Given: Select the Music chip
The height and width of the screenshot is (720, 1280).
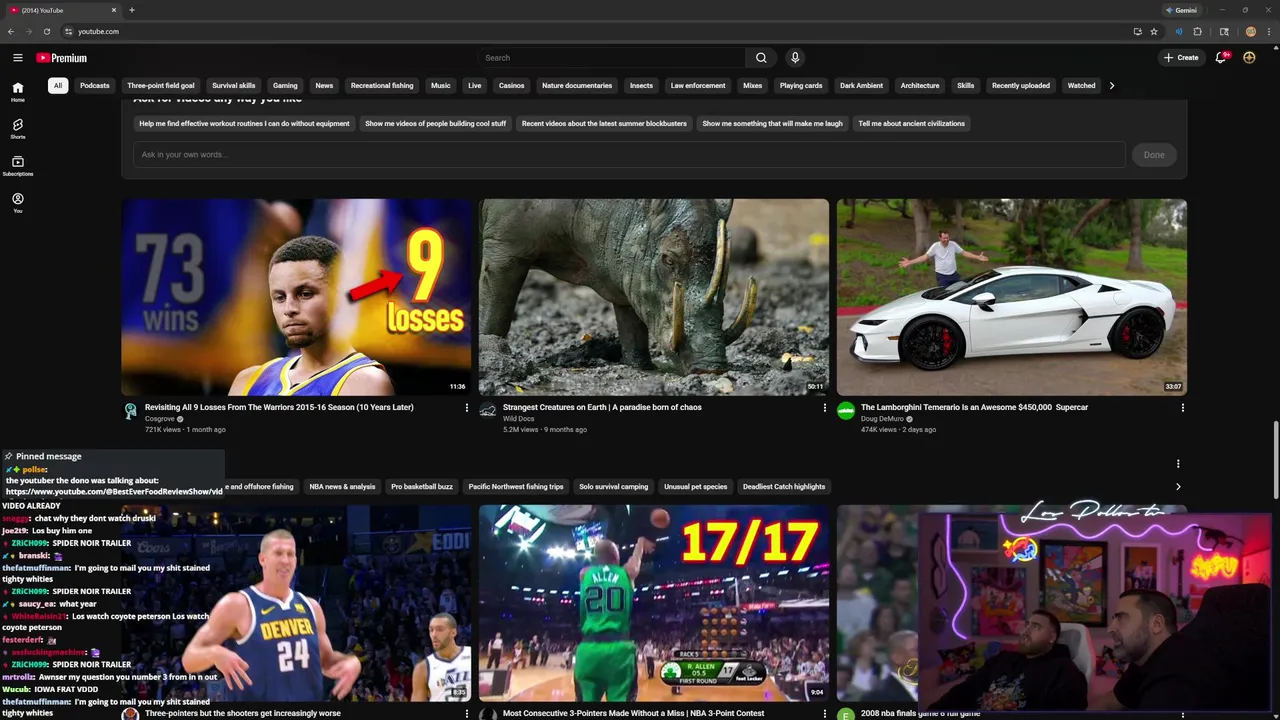Looking at the screenshot, I should (441, 86).
